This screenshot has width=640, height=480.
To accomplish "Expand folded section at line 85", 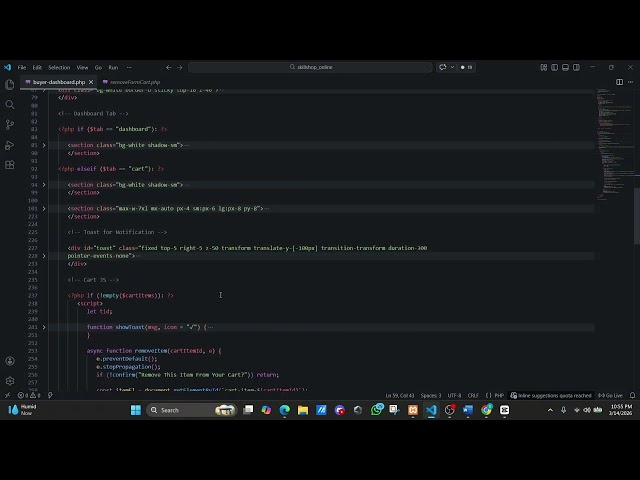I will click(44, 145).
